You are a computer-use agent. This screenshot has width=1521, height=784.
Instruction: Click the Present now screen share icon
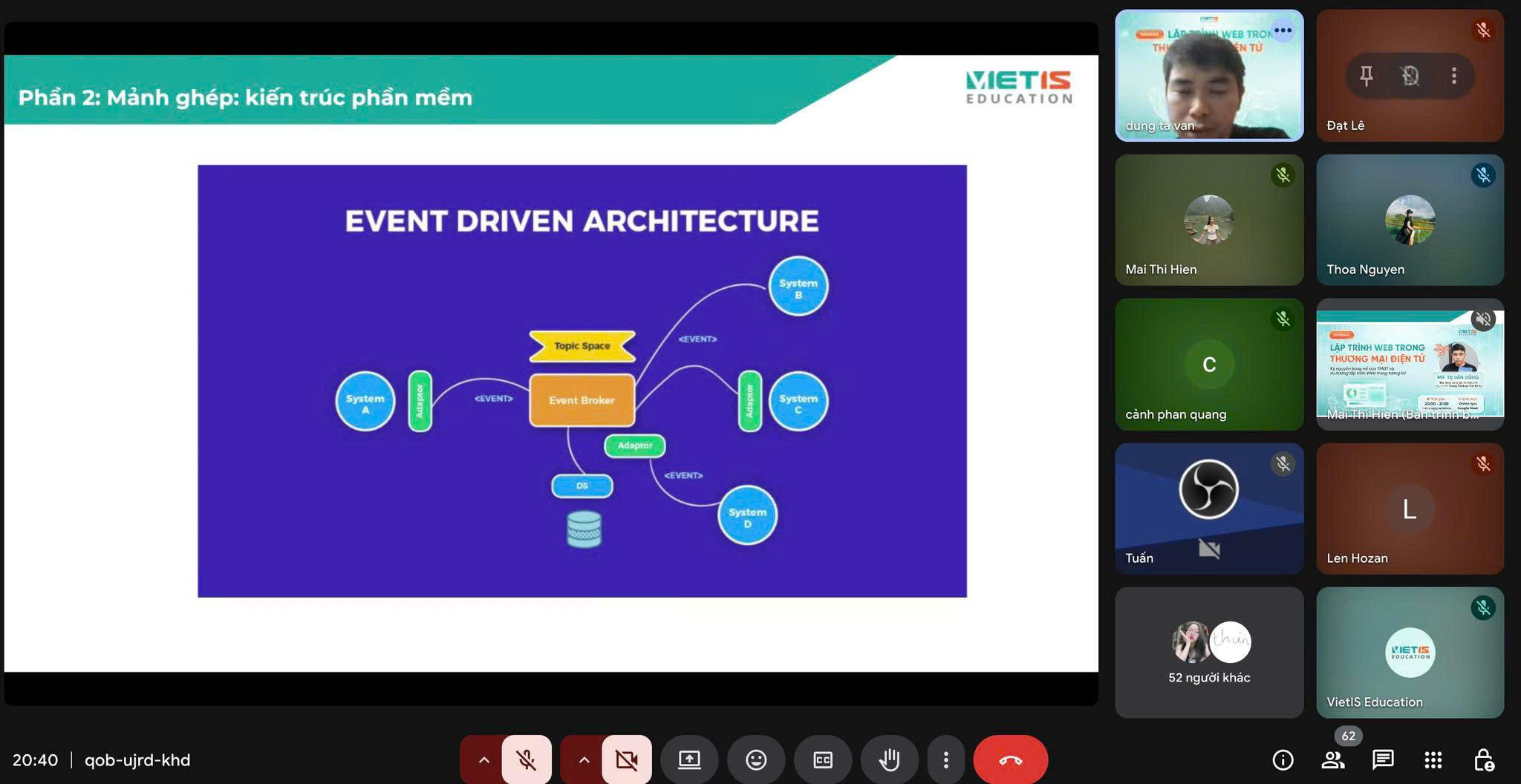tap(689, 759)
